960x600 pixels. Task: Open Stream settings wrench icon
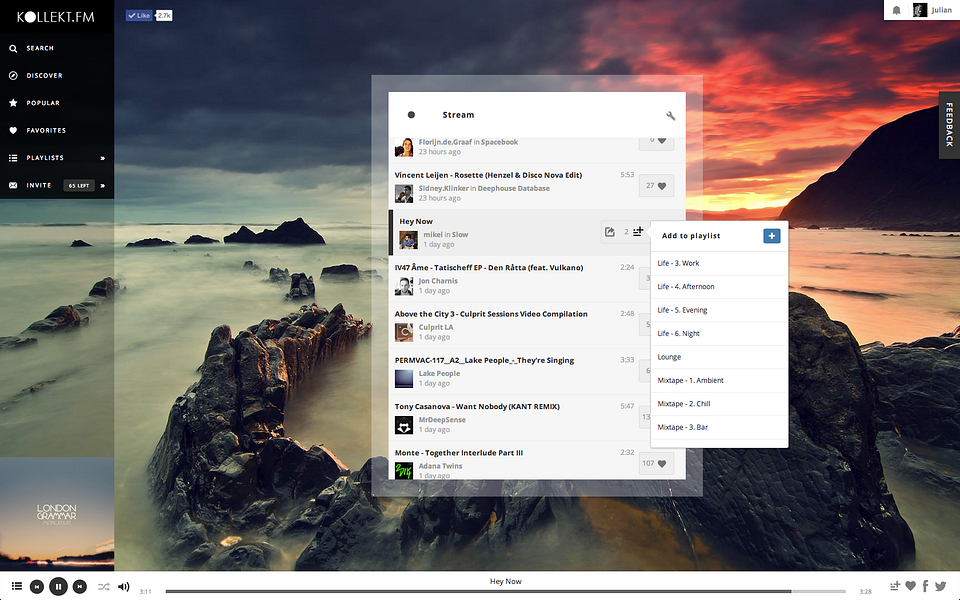pos(670,116)
